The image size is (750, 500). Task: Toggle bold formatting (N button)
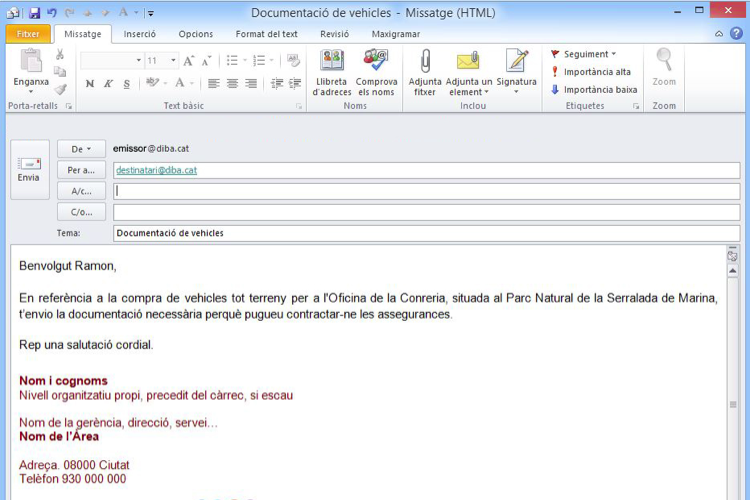pyautogui.click(x=90, y=84)
